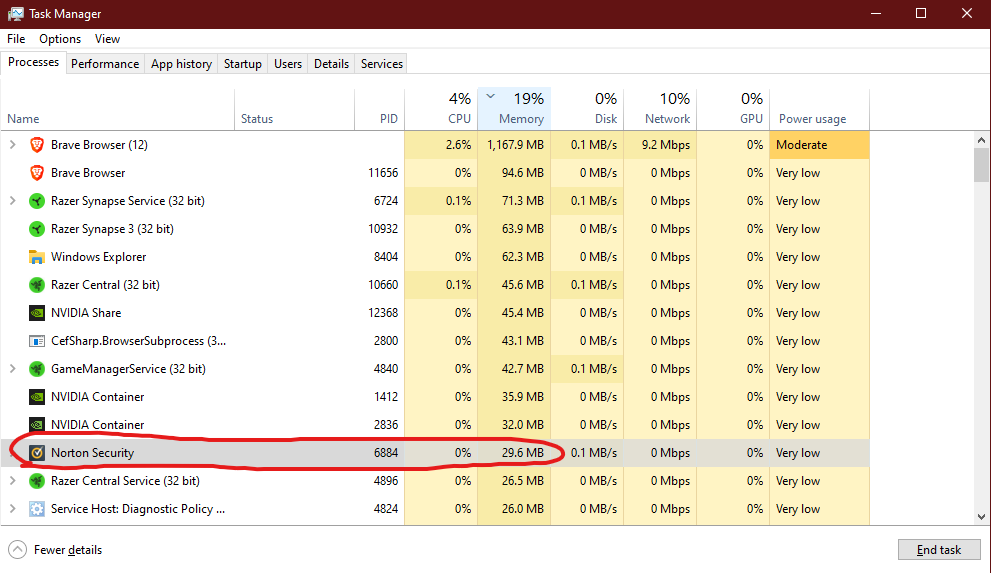The image size is (991, 573).
Task: Select Razer Synapse 3 (32 bit) name
Action: [x=112, y=229]
